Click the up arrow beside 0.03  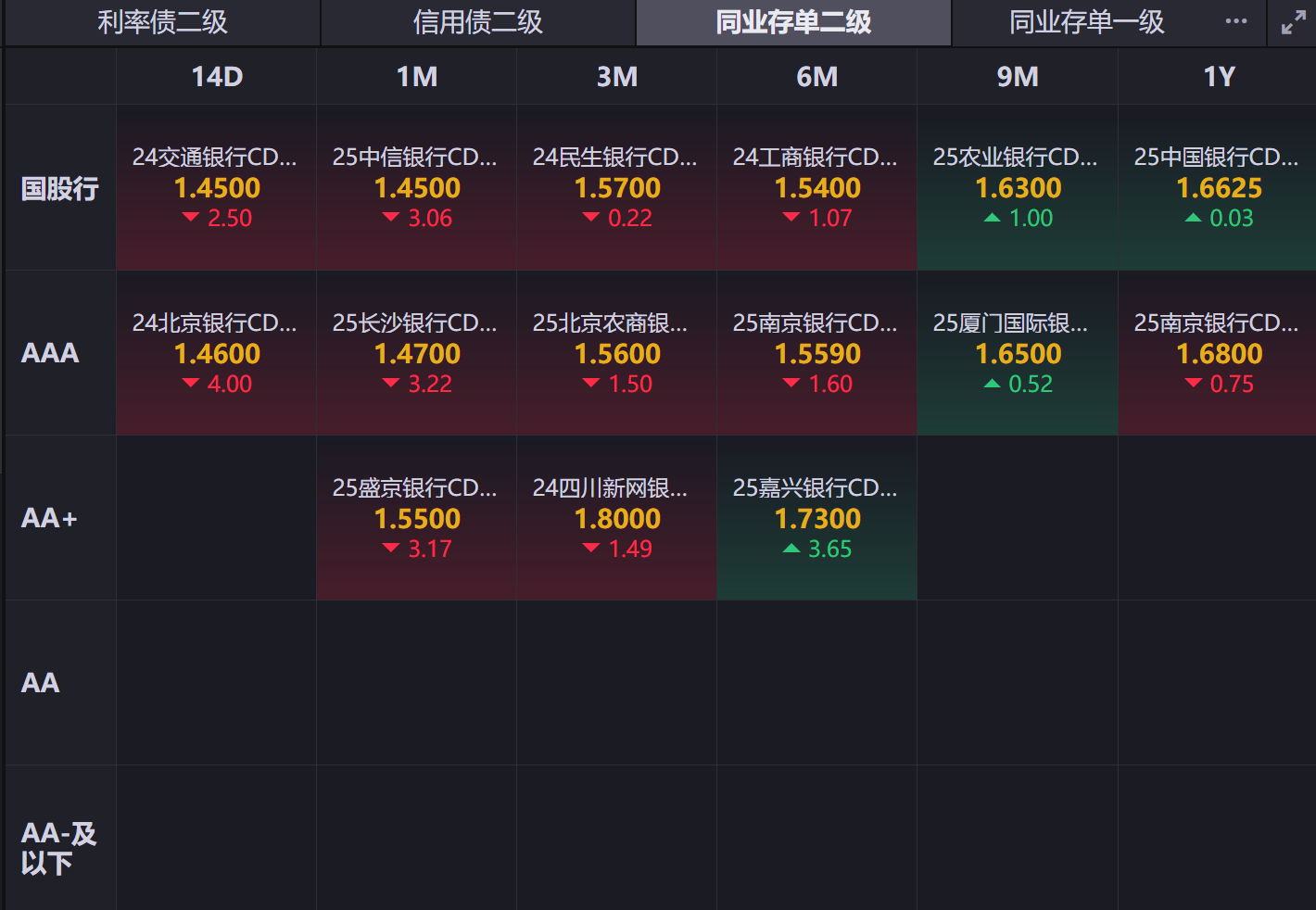click(1193, 218)
